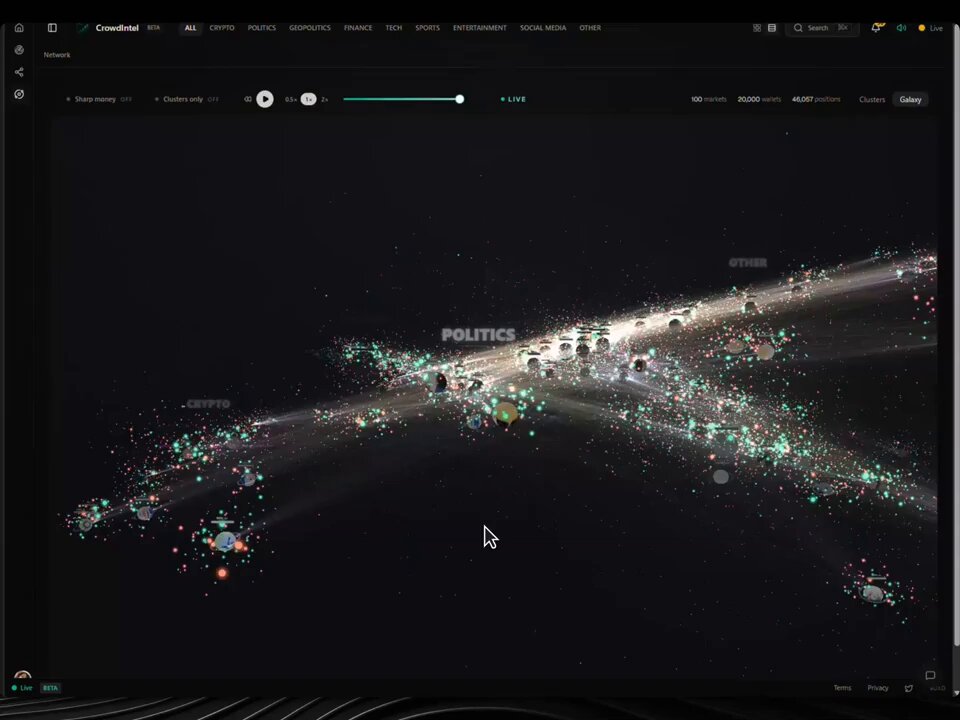
Task: Open the CRYPTO category tab
Action: click(222, 28)
